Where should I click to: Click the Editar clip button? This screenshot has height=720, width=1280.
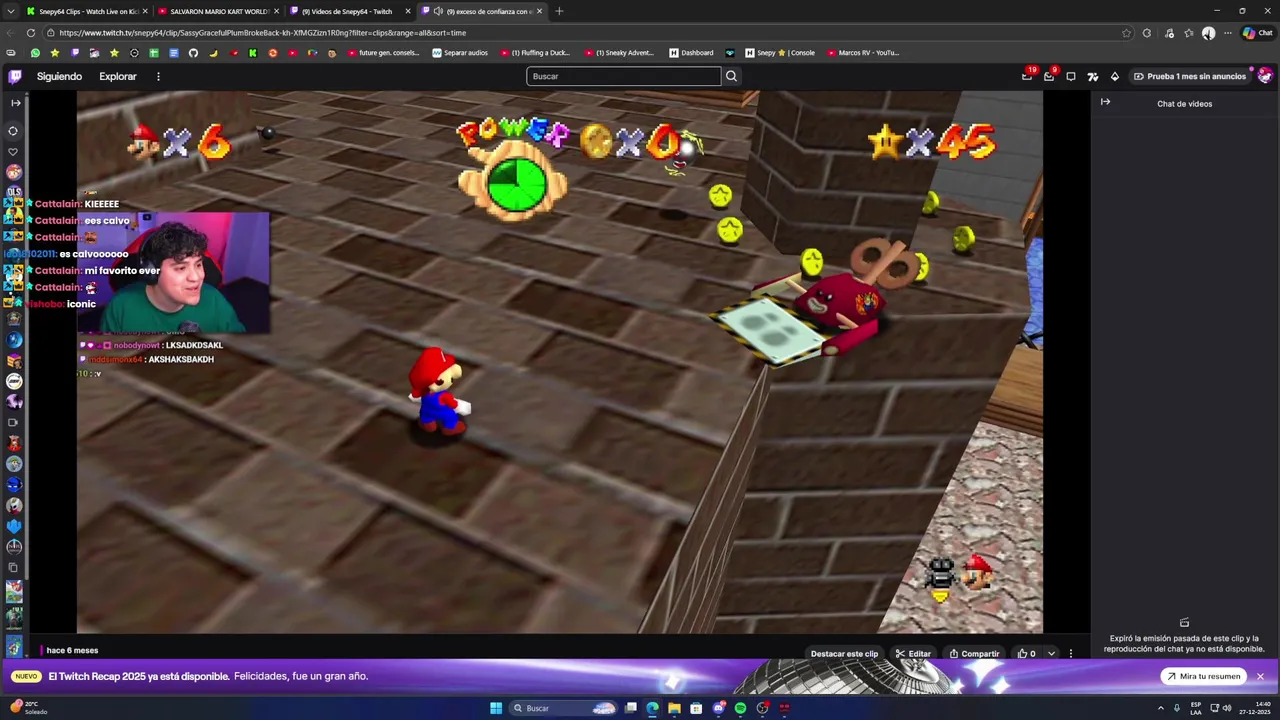(x=913, y=654)
